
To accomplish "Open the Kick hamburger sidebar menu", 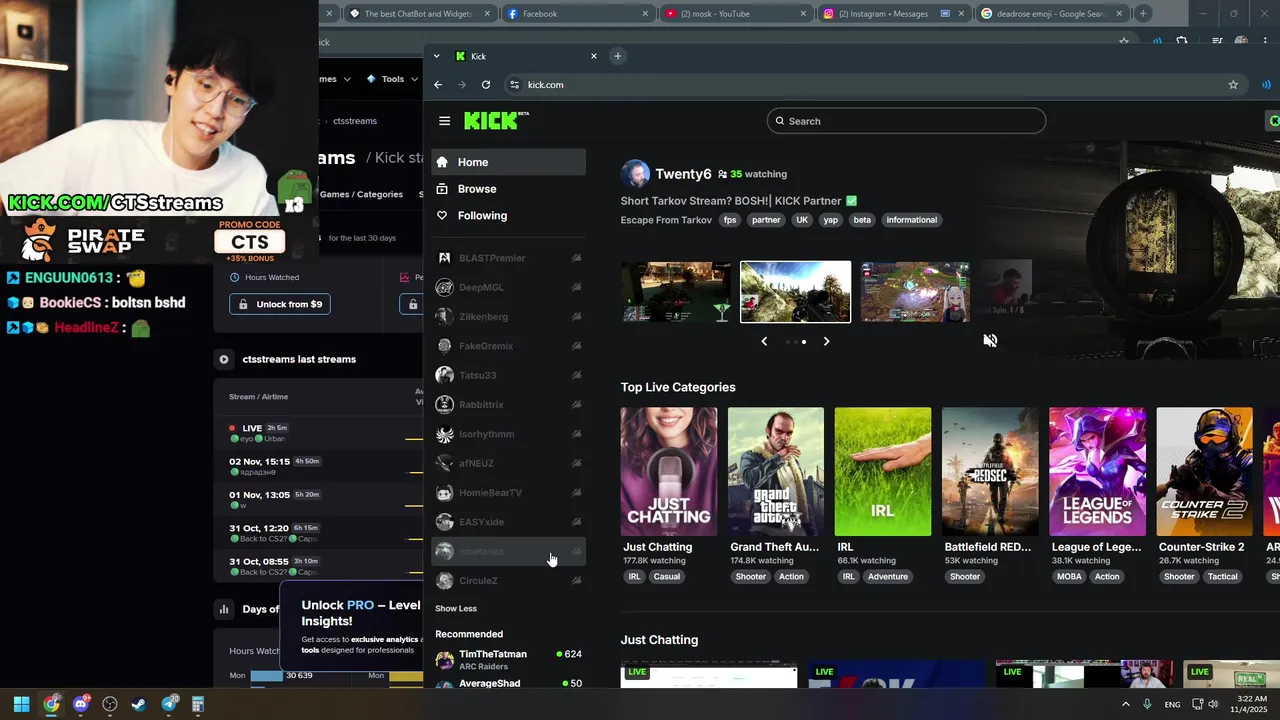I will [444, 121].
